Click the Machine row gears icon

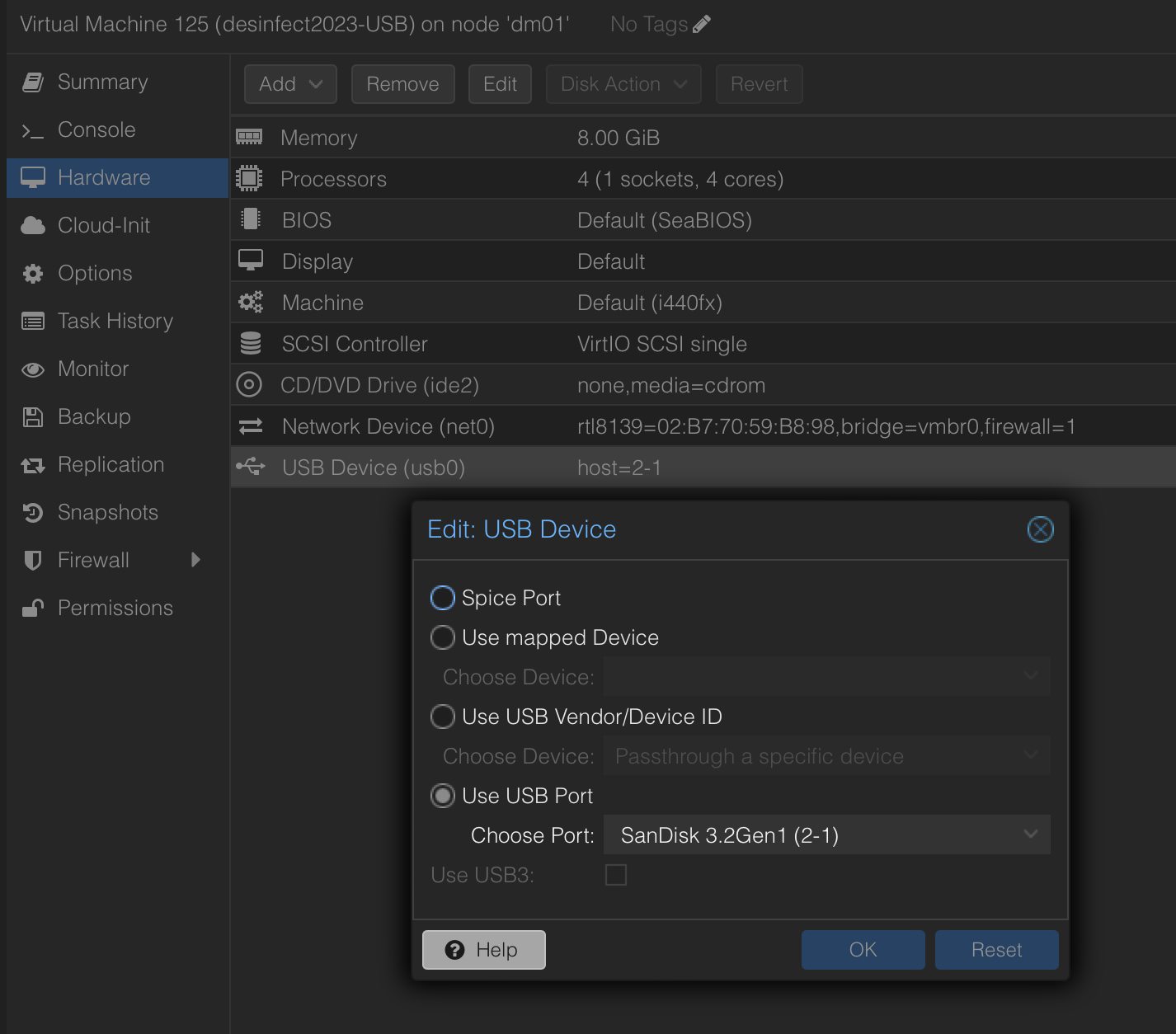251,302
